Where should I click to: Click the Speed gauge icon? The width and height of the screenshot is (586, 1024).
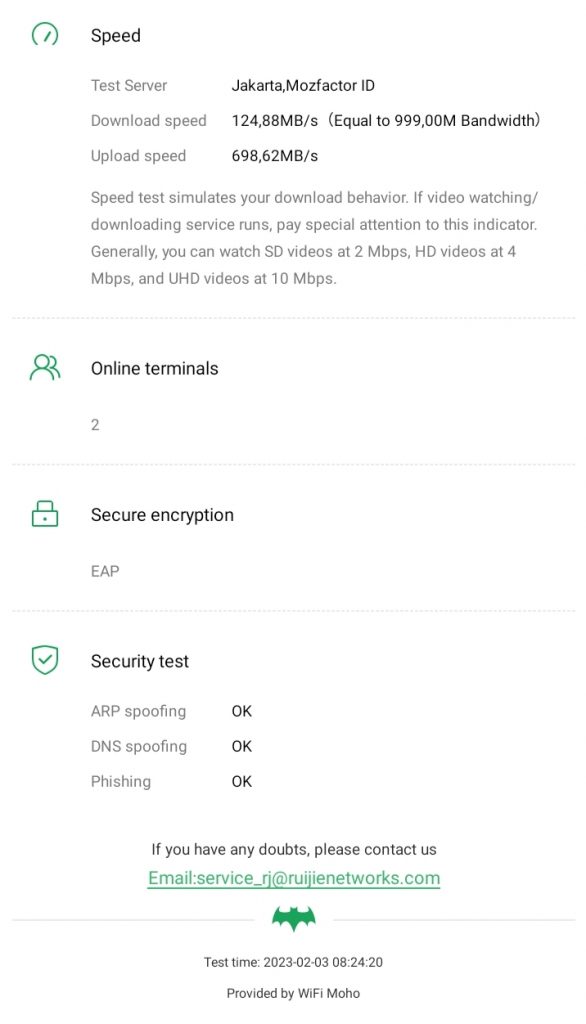[45, 34]
